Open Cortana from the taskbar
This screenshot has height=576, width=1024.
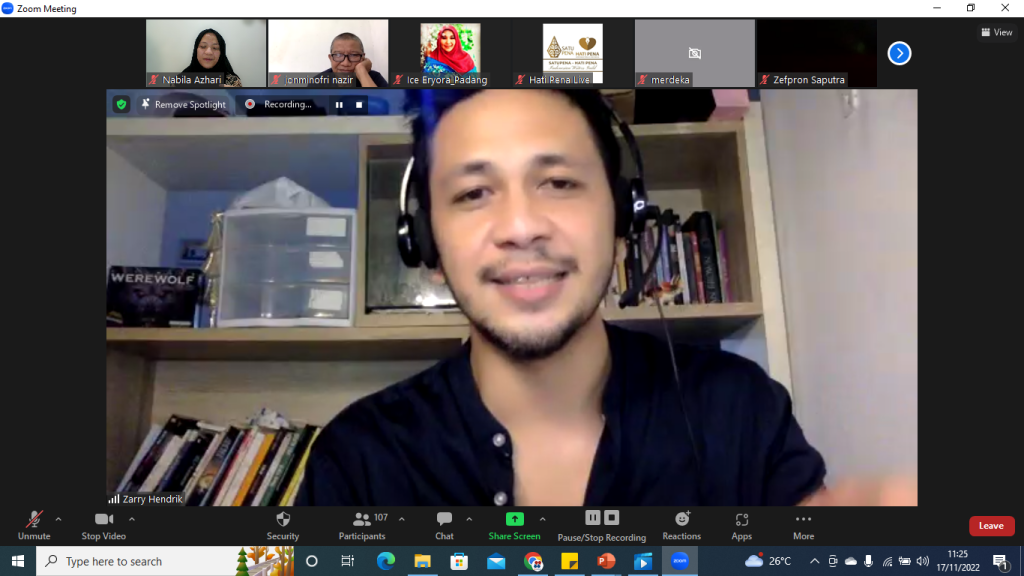312,561
